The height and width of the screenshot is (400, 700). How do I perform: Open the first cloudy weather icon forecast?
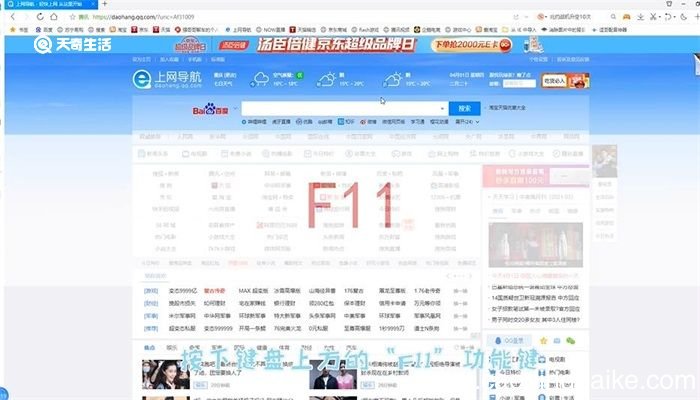260,79
